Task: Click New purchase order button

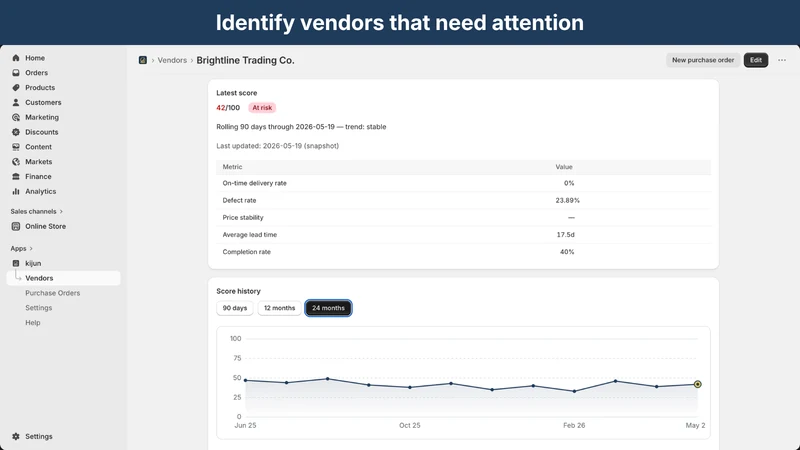Action: point(703,60)
